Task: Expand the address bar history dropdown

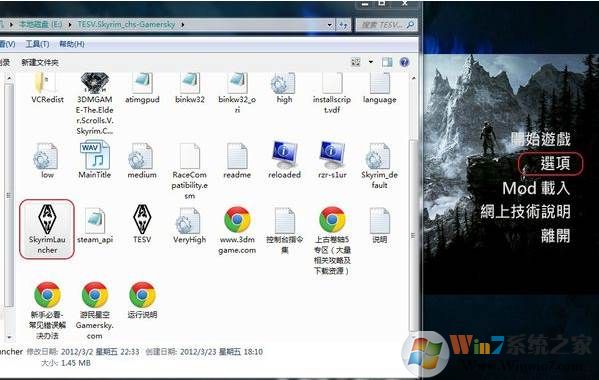Action: (x=330, y=25)
